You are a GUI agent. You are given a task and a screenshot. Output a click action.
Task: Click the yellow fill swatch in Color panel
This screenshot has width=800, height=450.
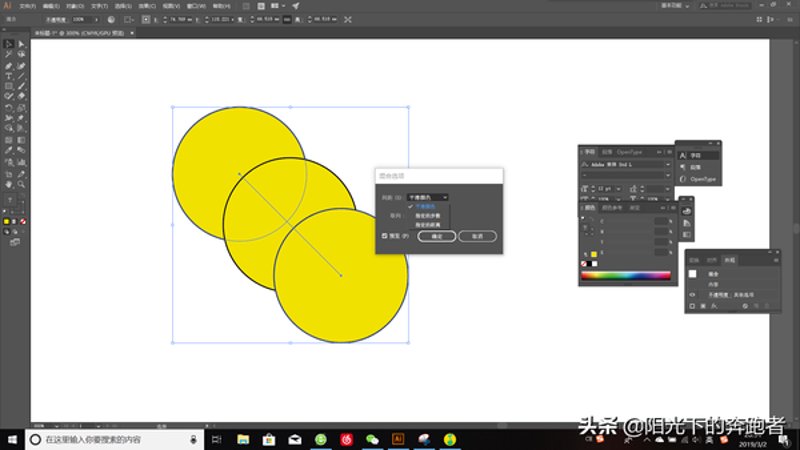594,254
